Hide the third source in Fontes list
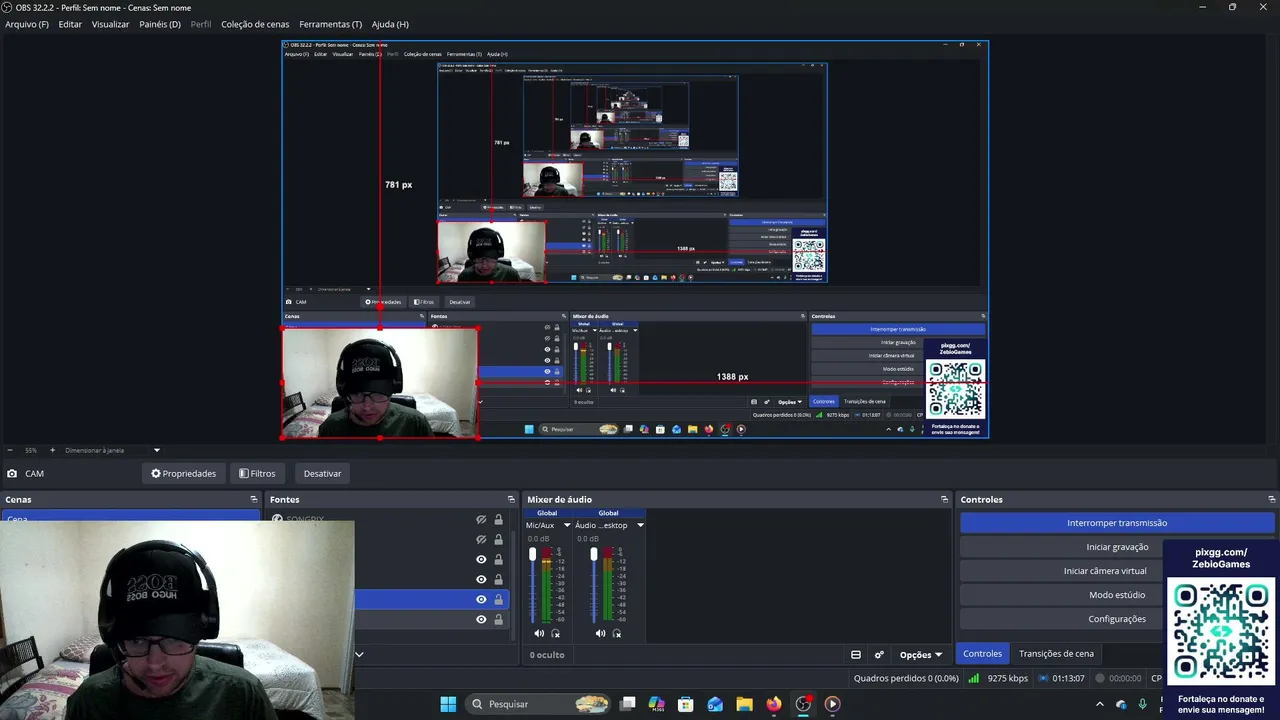The image size is (1280, 720). pyautogui.click(x=481, y=559)
